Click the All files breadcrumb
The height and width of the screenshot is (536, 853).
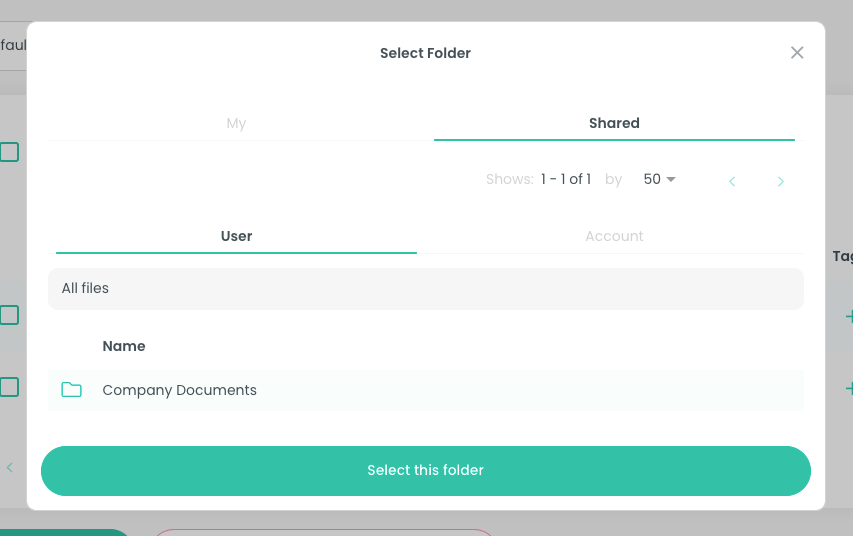click(85, 288)
